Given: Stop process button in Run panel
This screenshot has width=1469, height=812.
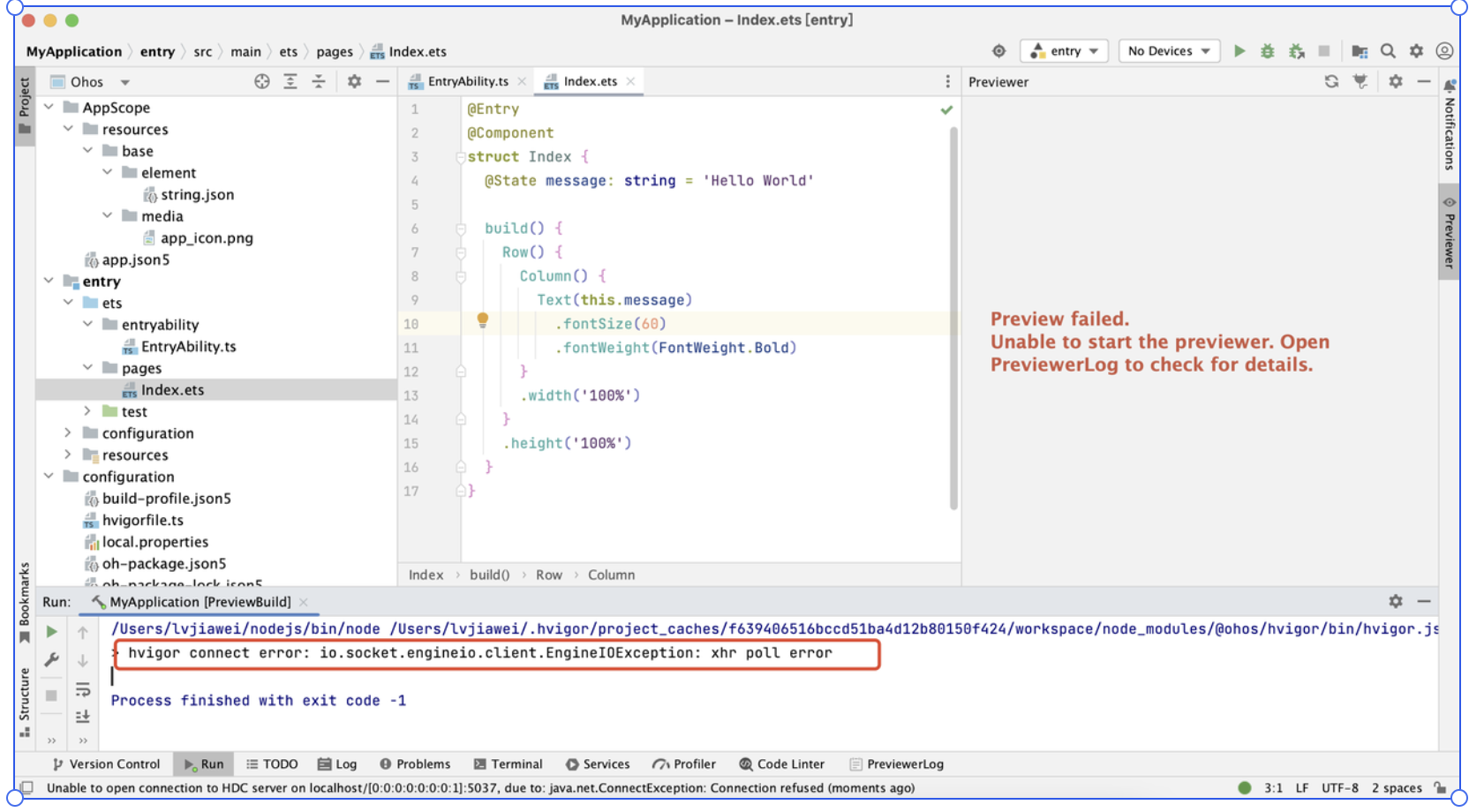Looking at the screenshot, I should pos(52,695).
